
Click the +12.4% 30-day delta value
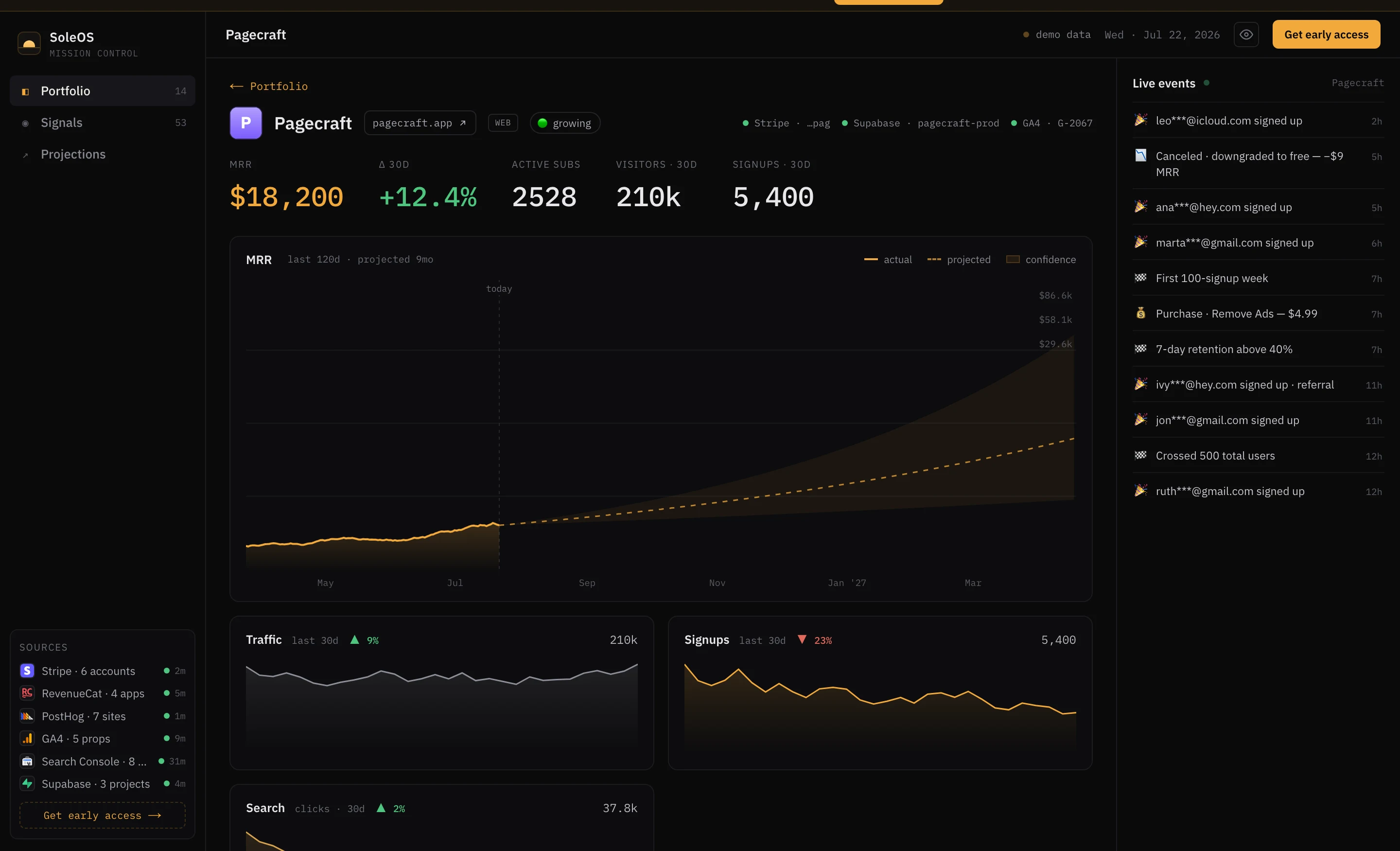(428, 197)
